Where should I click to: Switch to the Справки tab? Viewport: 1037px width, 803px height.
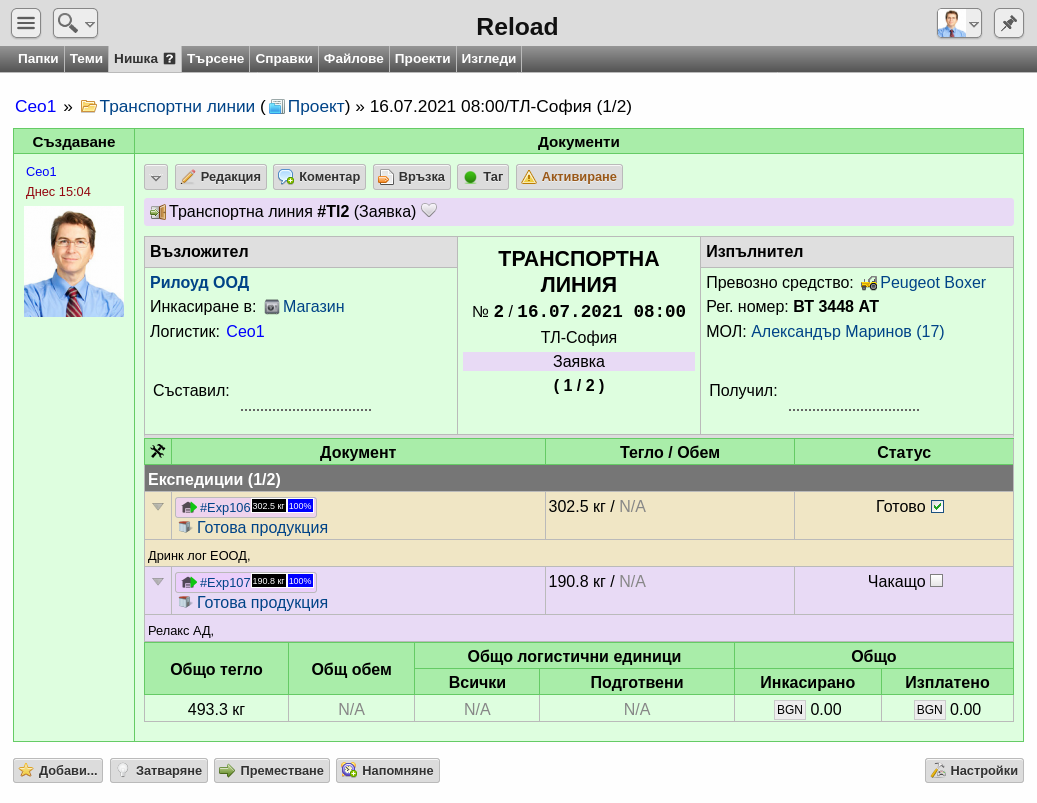point(284,59)
